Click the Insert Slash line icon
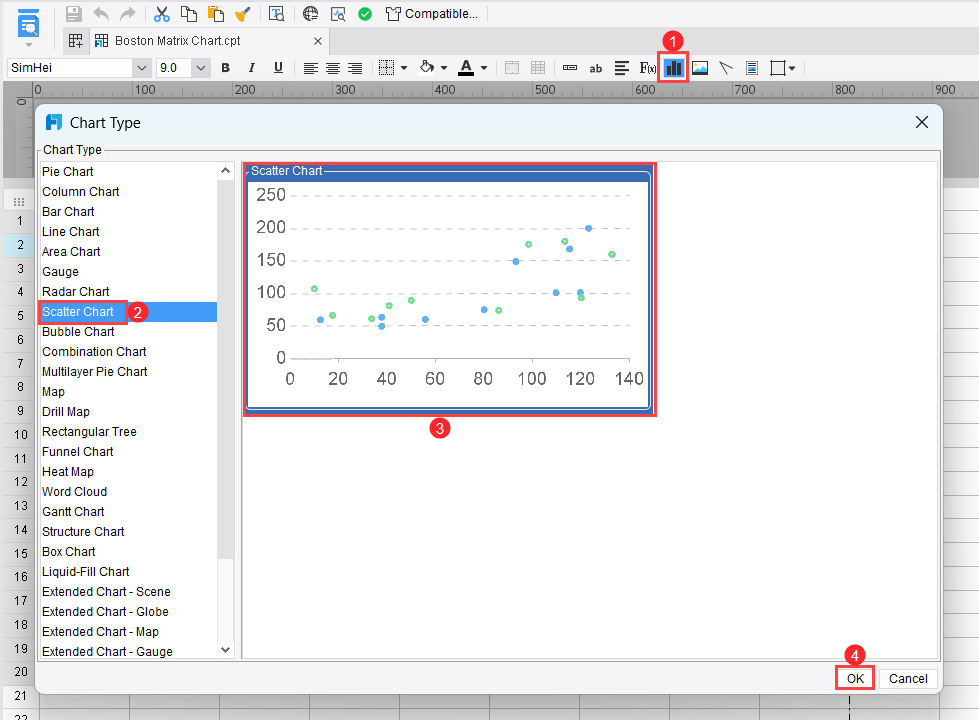The image size is (979, 720). (x=726, y=68)
